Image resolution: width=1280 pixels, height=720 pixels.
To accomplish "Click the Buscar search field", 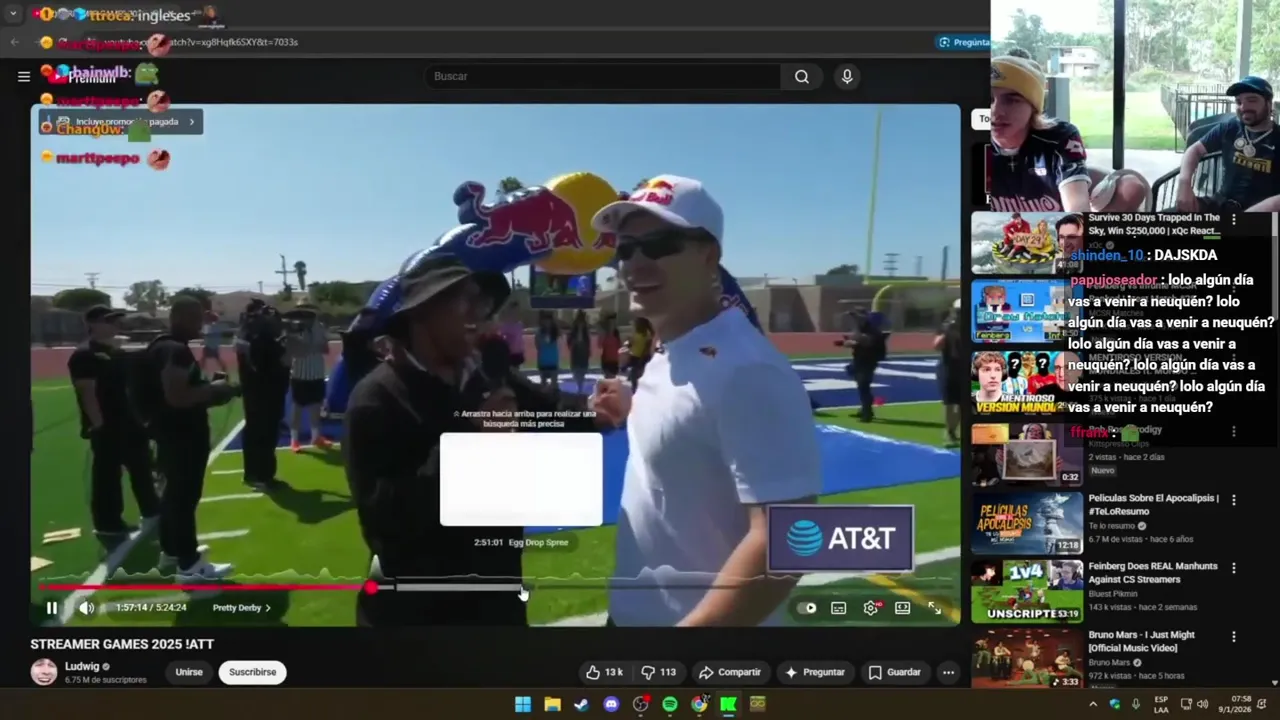I will click(603, 76).
